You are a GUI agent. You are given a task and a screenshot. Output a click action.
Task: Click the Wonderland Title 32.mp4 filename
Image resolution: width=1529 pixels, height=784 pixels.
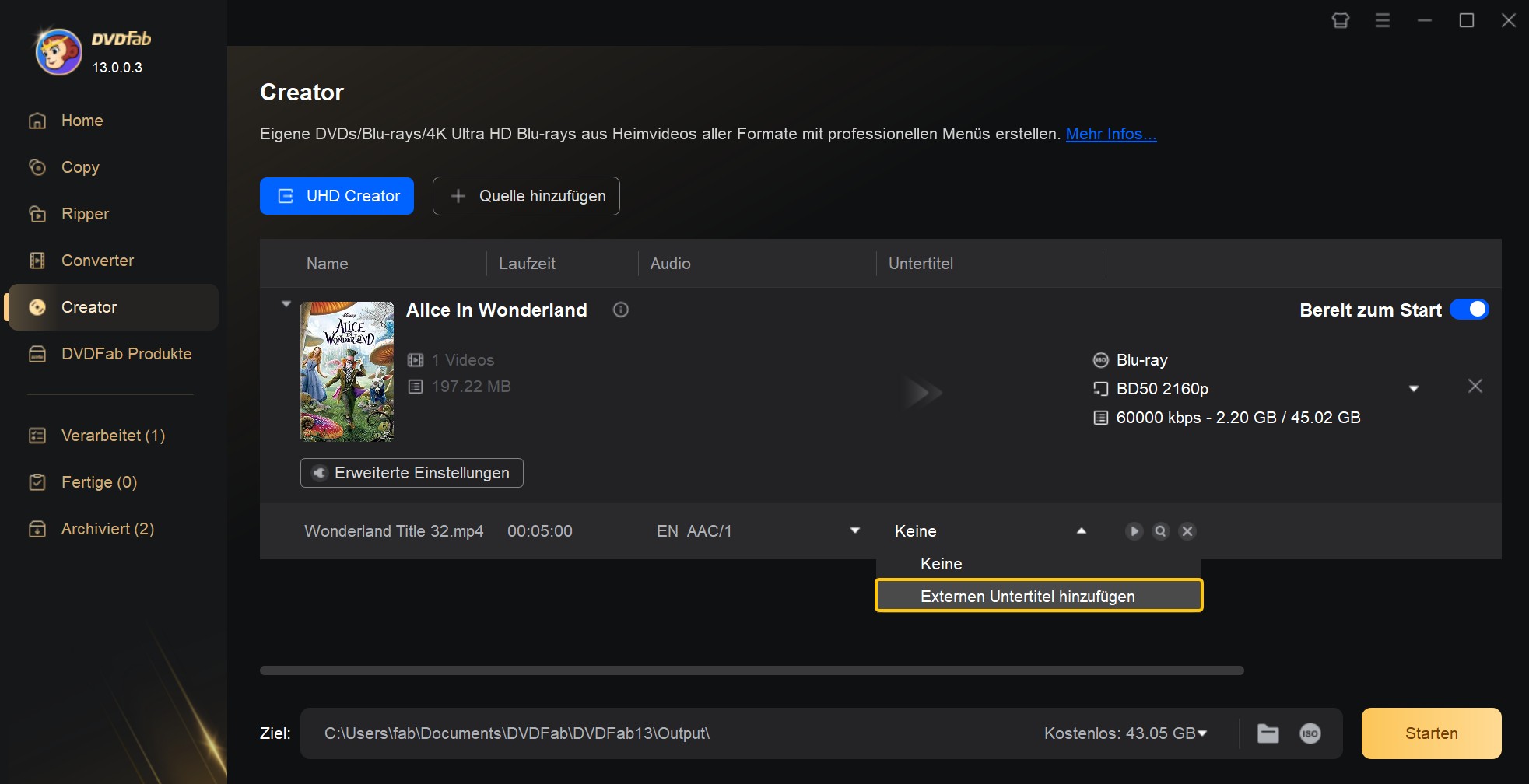pyautogui.click(x=394, y=531)
